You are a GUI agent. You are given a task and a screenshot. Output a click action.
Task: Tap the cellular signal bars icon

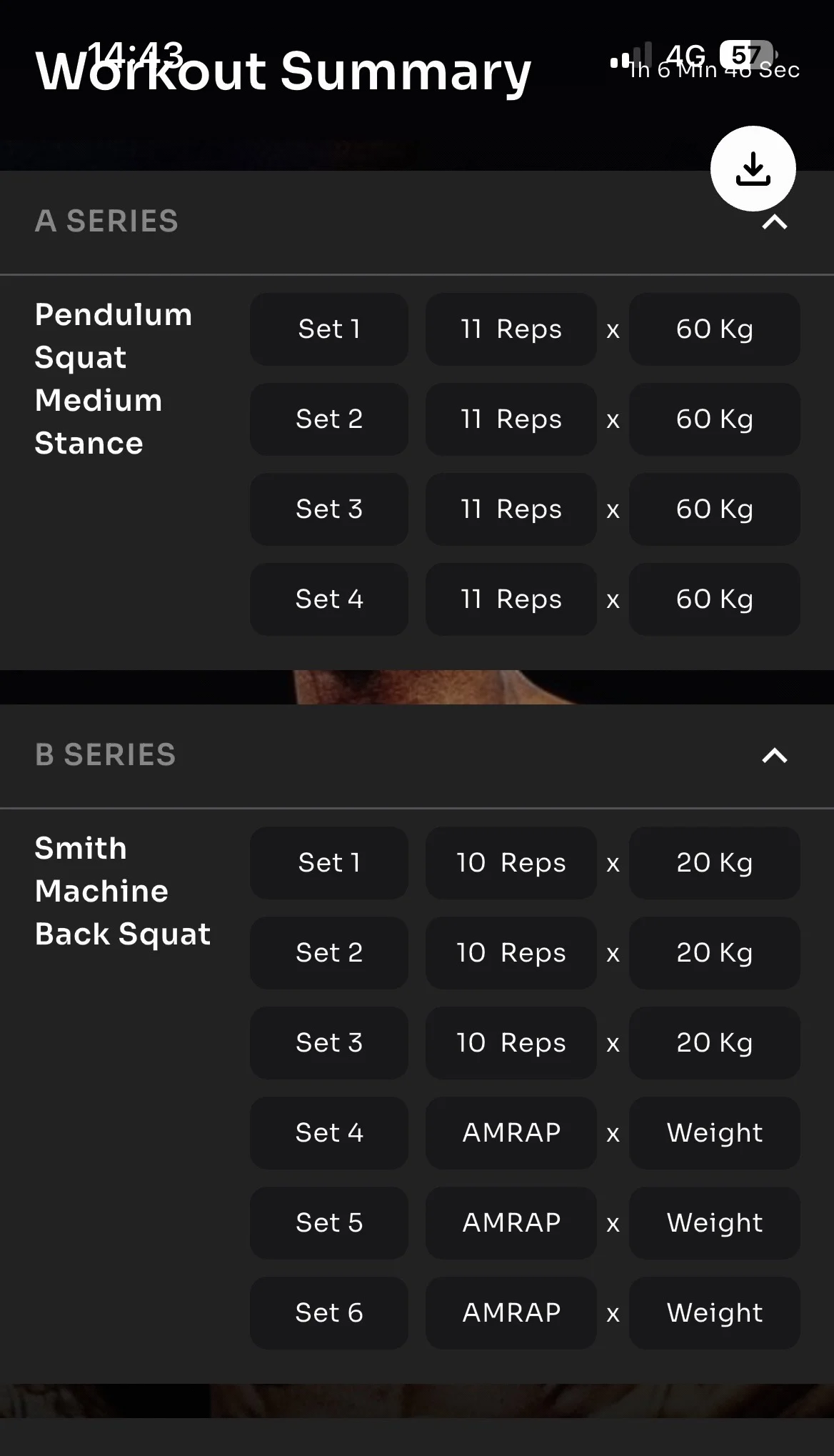[631, 56]
